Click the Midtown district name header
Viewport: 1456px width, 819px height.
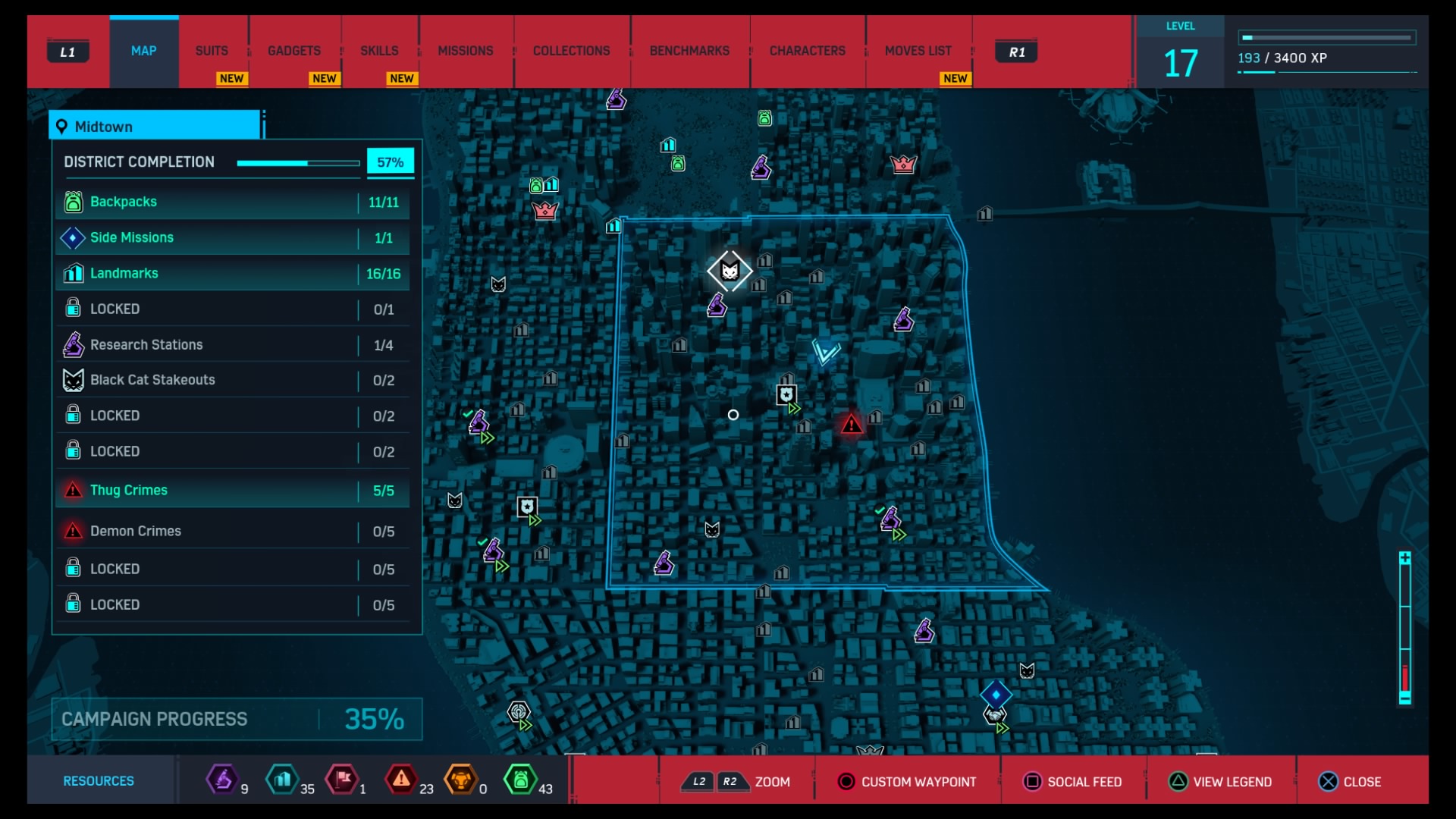[156, 126]
